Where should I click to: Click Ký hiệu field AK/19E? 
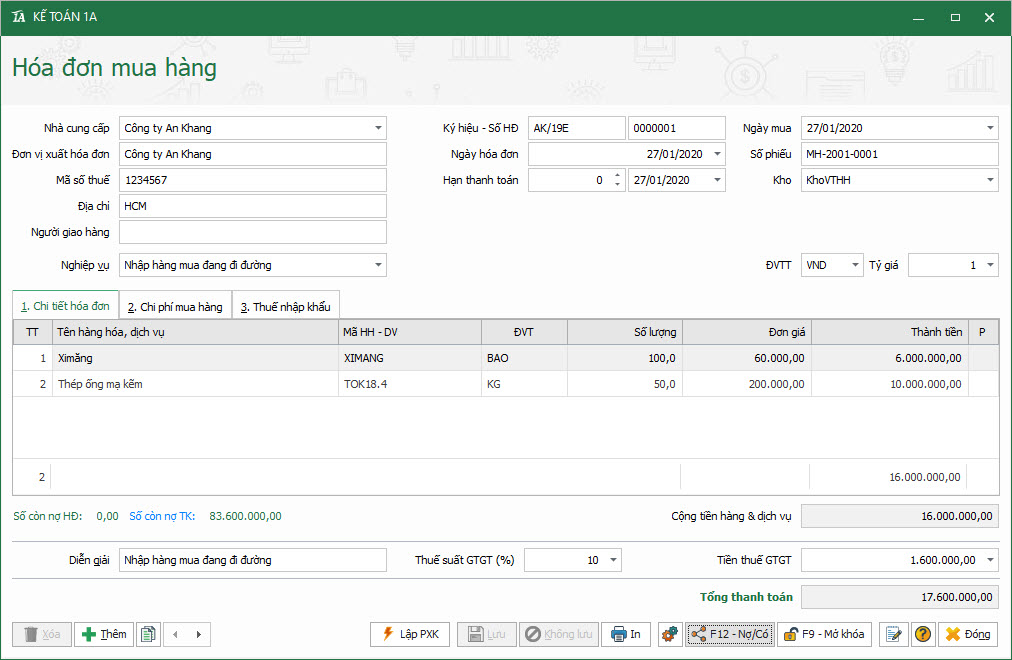(576, 128)
